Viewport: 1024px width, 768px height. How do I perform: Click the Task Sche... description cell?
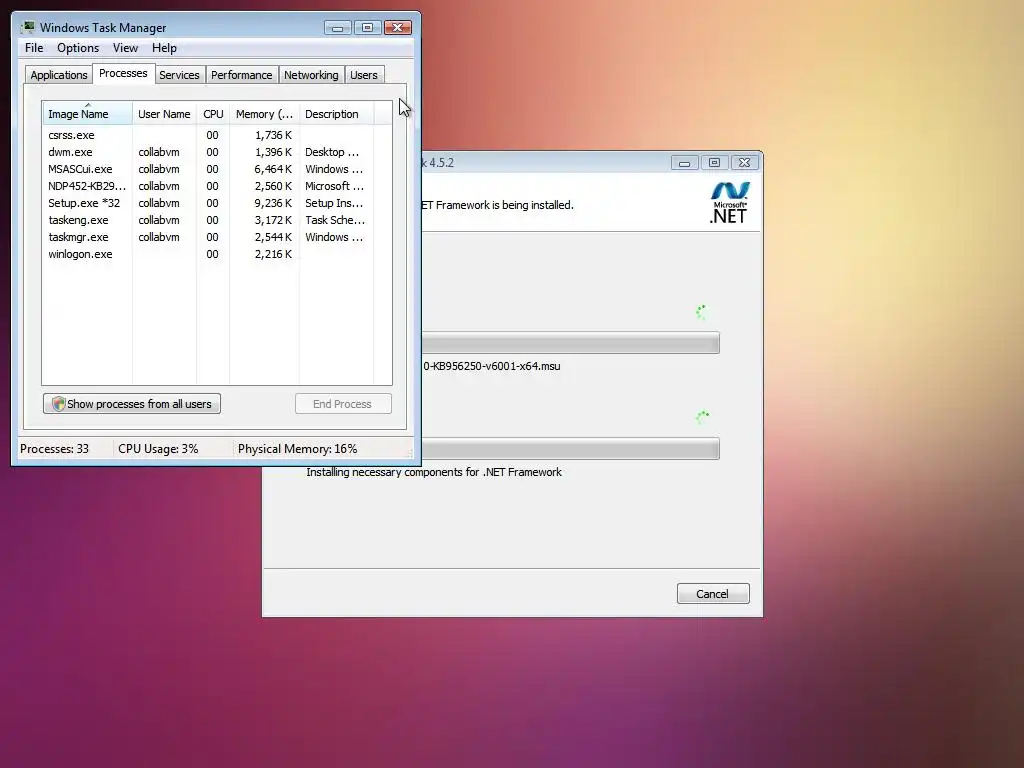tap(335, 220)
